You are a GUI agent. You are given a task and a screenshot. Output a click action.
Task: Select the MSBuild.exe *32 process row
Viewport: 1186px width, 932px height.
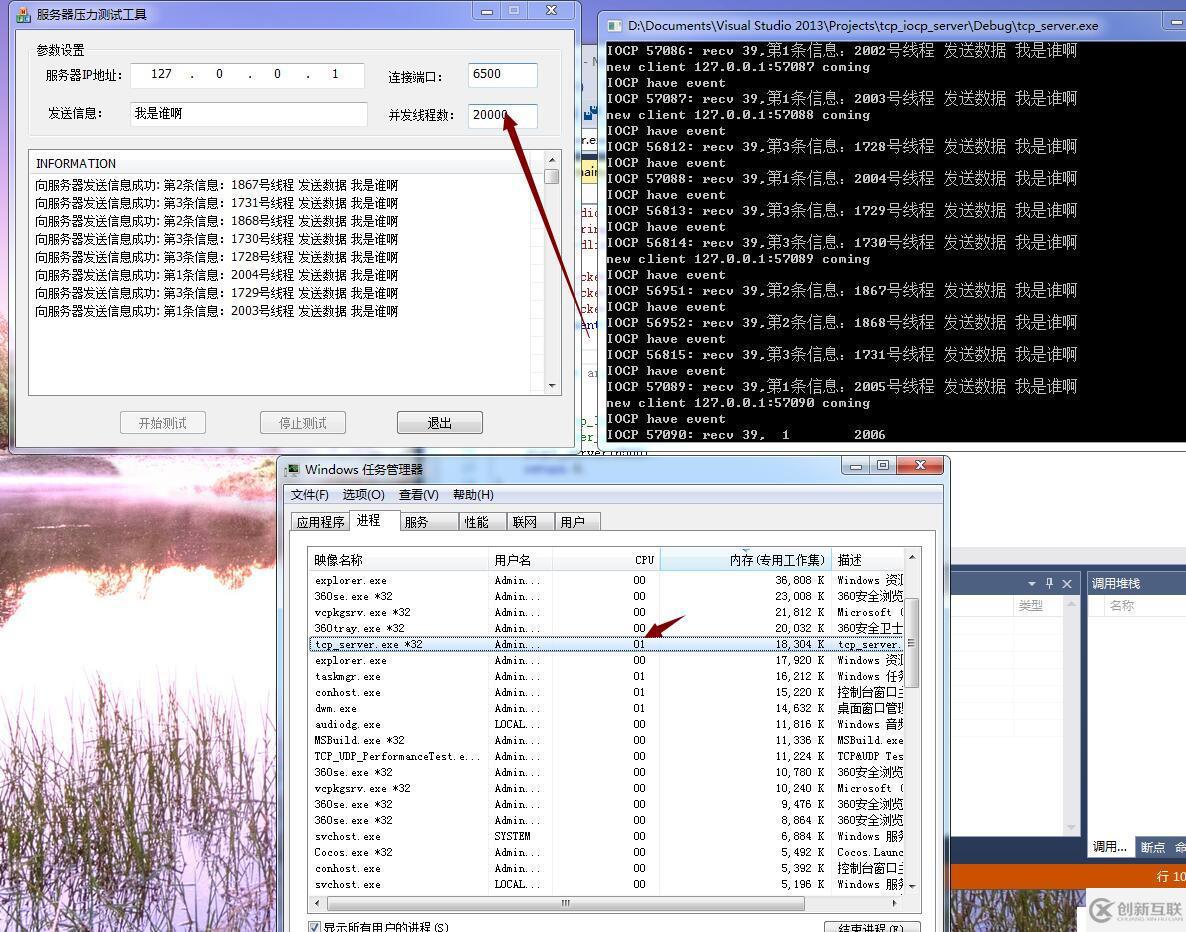point(607,741)
